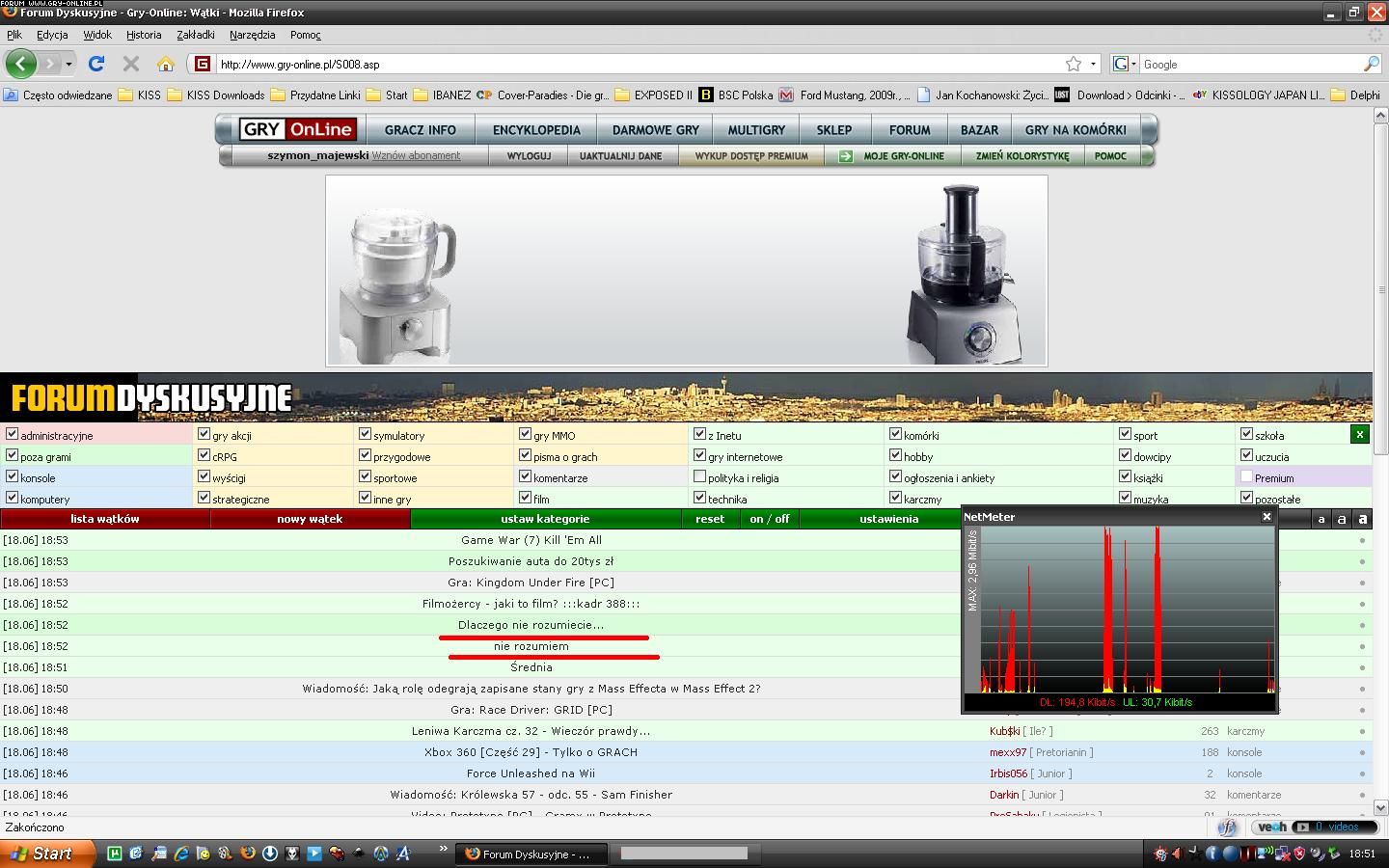The width and height of the screenshot is (1389, 868).
Task: Open the EXPOSED II bookmark folder
Action: point(653,95)
